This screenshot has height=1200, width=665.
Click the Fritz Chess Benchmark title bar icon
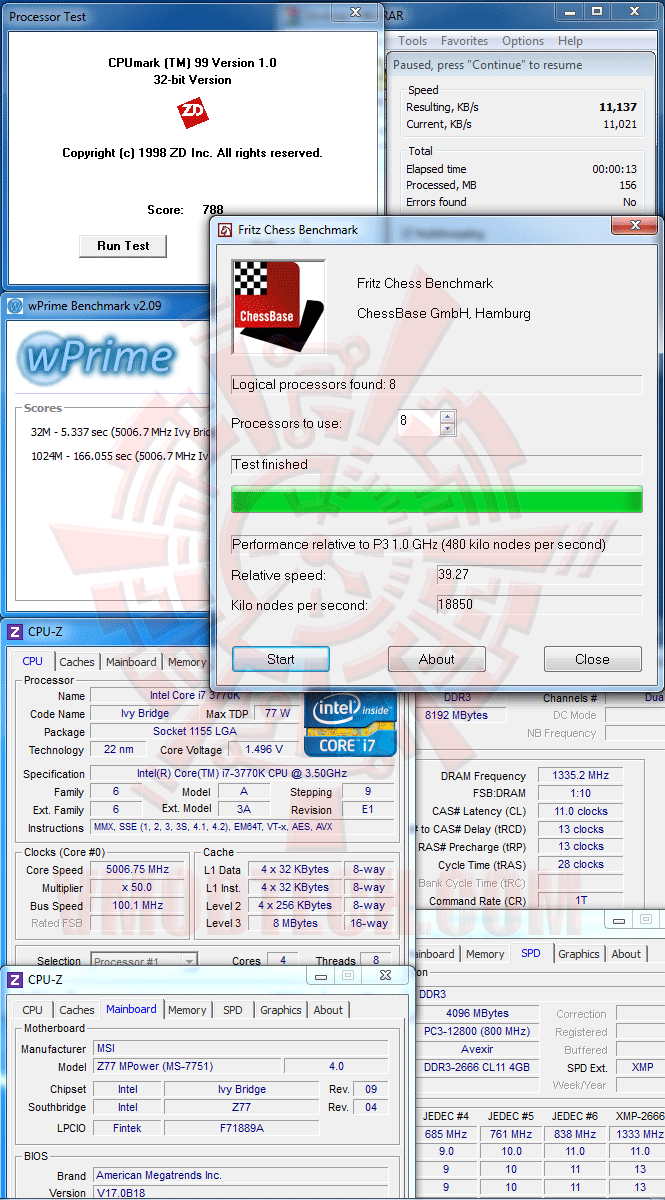[225, 230]
